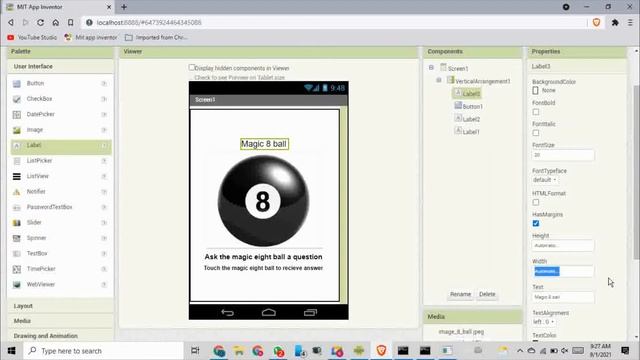Open help for Notifier component
640x360 pixels.
point(104,191)
